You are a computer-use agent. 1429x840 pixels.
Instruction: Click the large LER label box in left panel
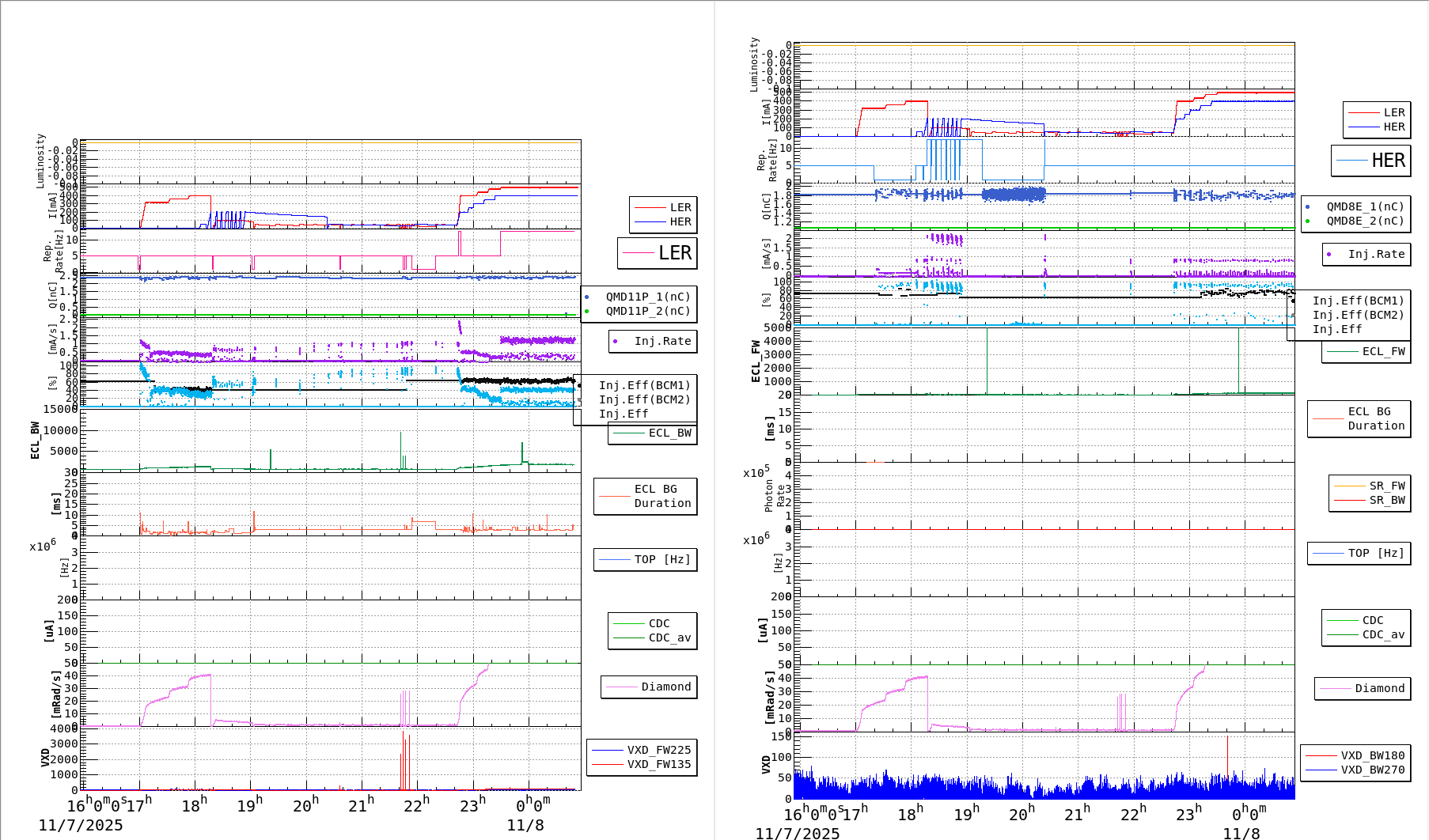click(x=657, y=253)
